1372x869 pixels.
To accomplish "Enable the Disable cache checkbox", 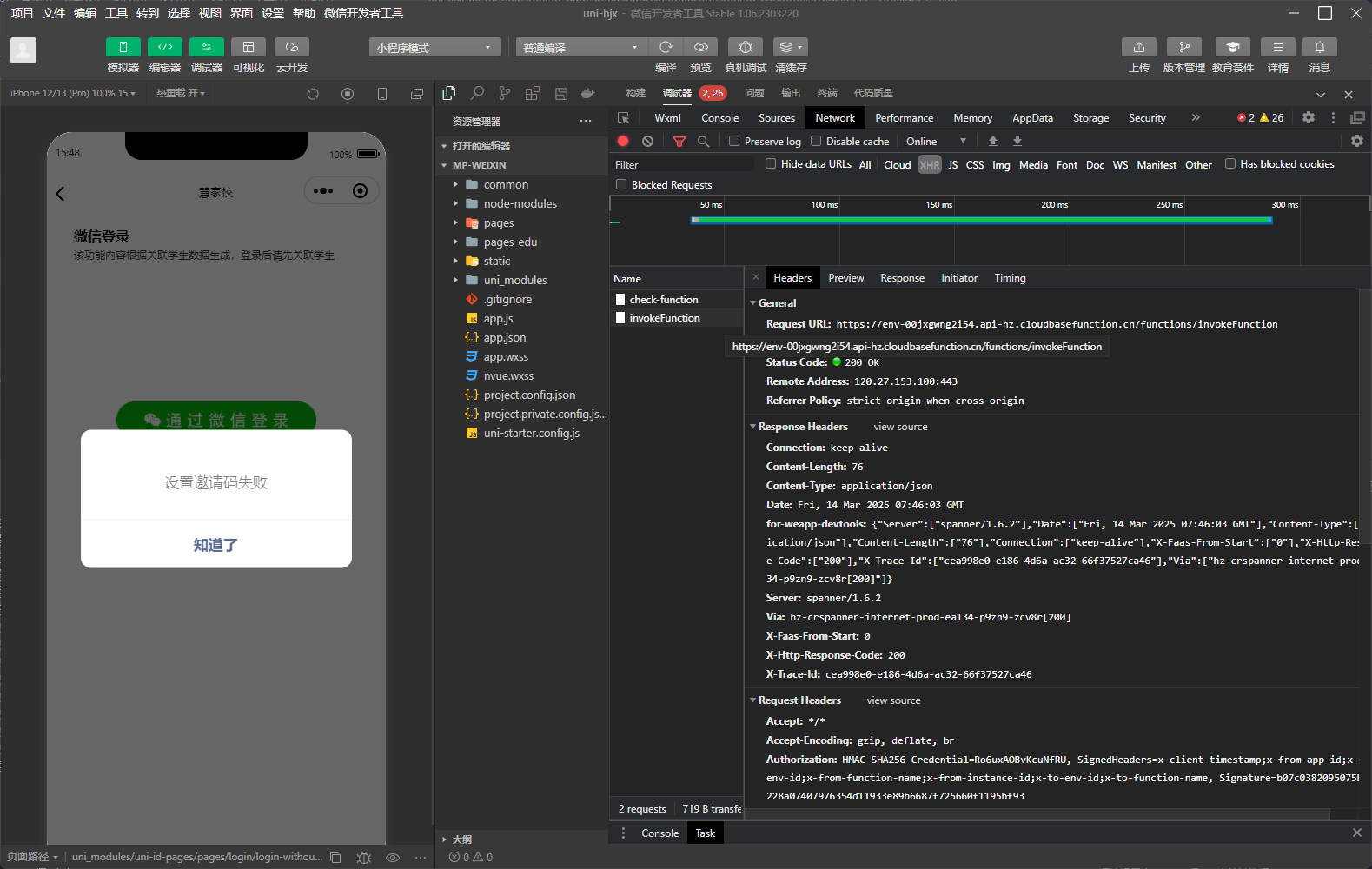I will point(816,141).
